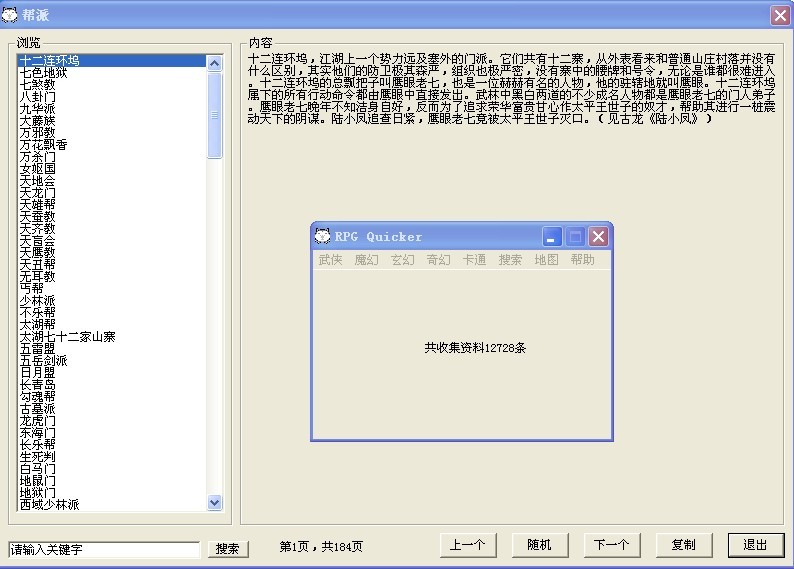
Task: Select 长乐帮 in the list
Action: pos(112,445)
